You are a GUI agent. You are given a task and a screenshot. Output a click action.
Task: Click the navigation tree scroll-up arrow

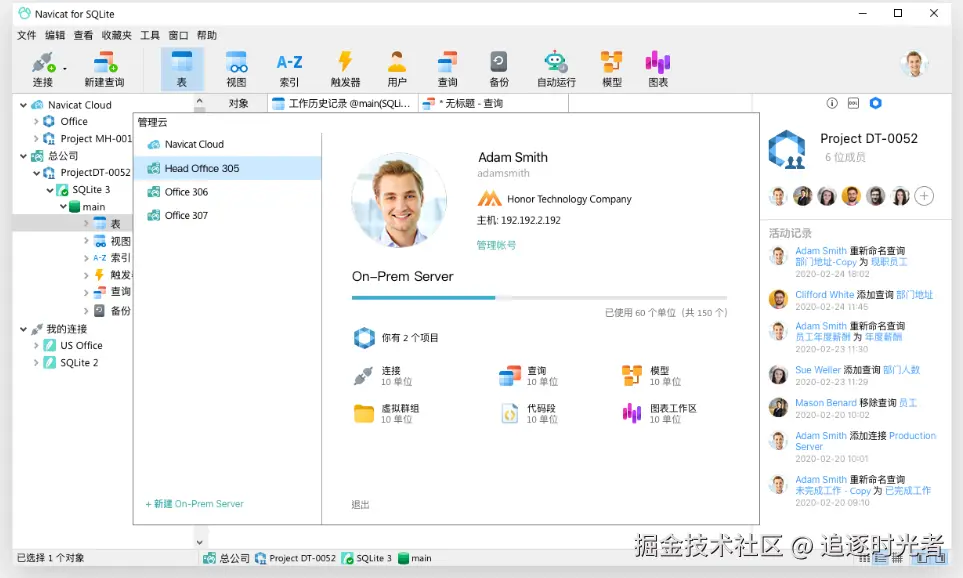click(199, 101)
